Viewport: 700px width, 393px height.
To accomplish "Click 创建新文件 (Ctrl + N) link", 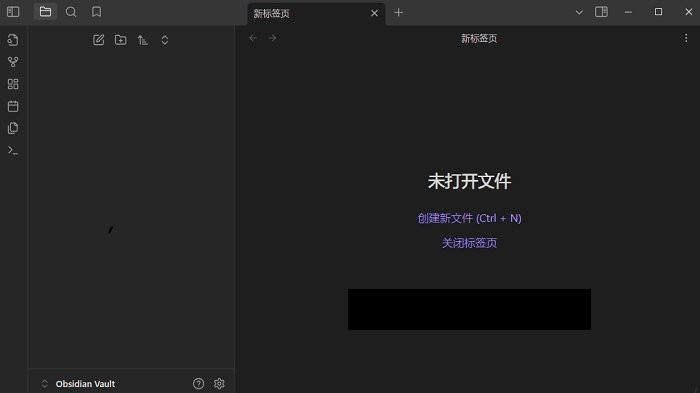I will coord(469,218).
